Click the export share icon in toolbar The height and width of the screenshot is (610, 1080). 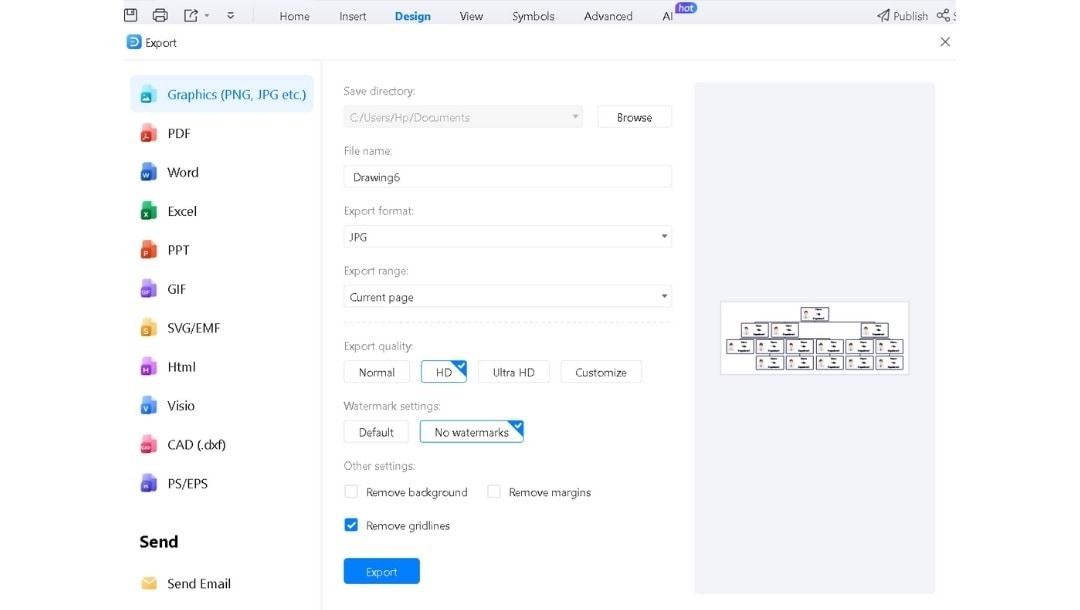click(191, 14)
